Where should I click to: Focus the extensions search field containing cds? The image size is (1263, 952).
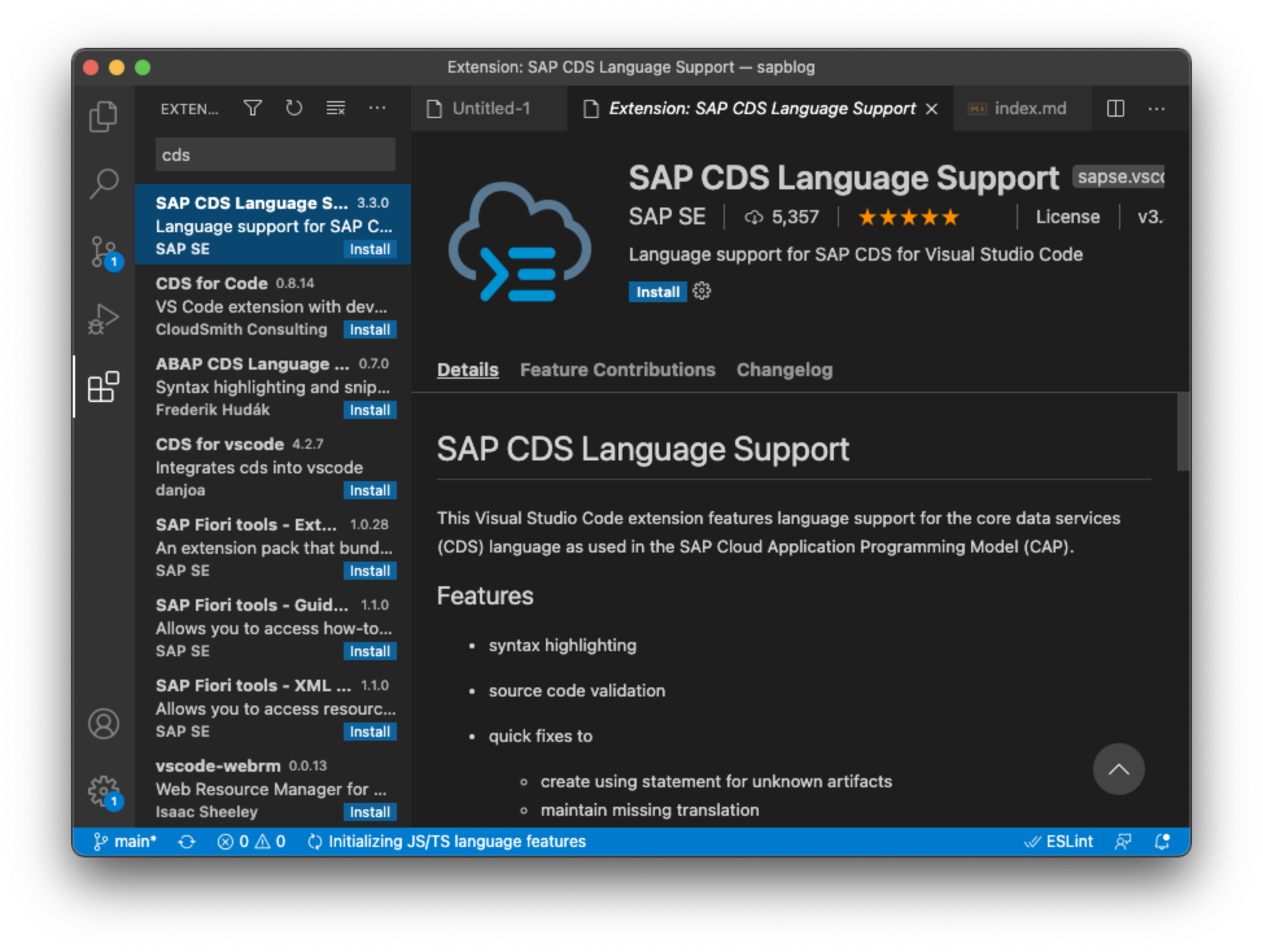[275, 155]
